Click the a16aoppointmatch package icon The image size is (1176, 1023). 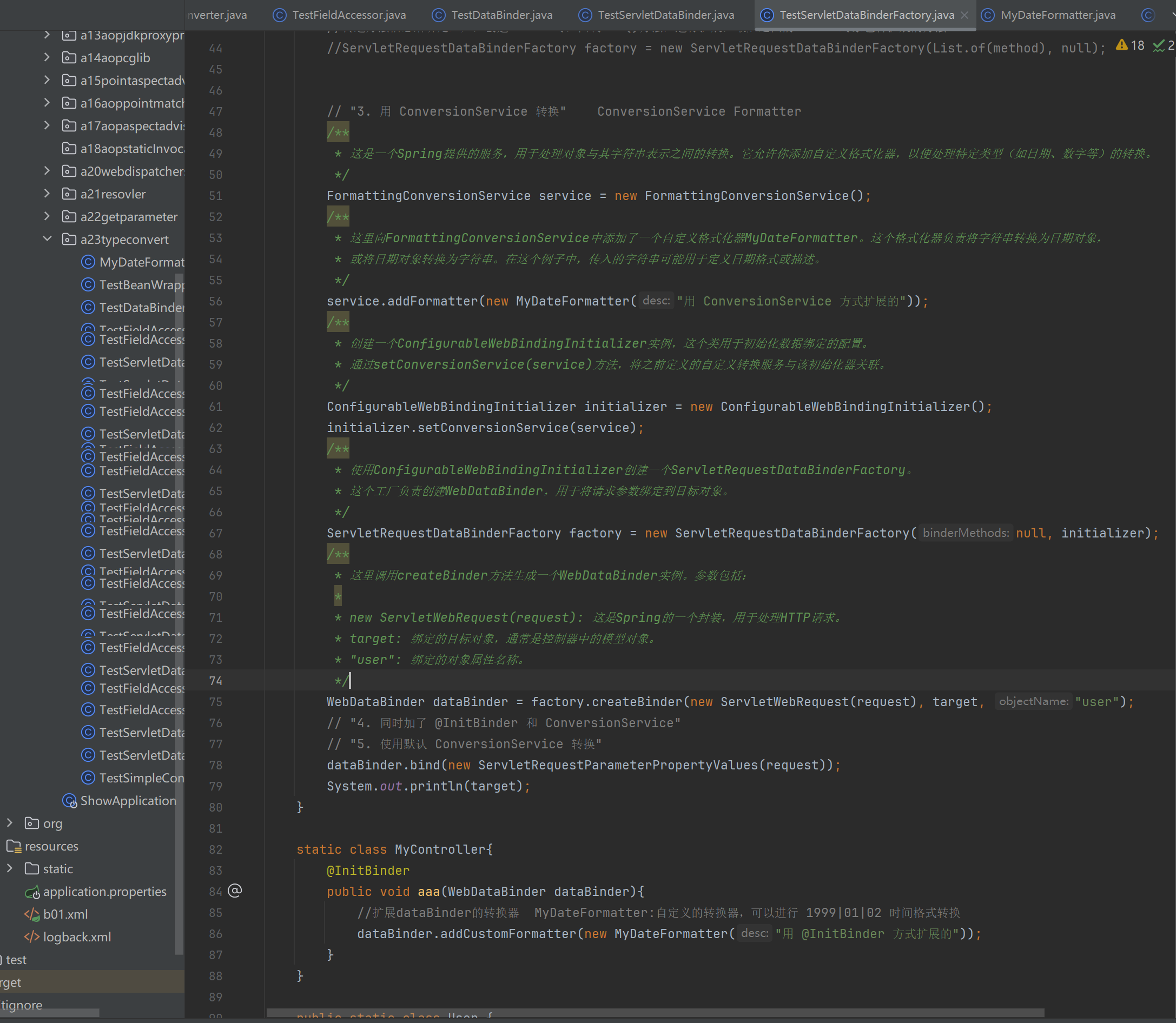pyautogui.click(x=69, y=103)
